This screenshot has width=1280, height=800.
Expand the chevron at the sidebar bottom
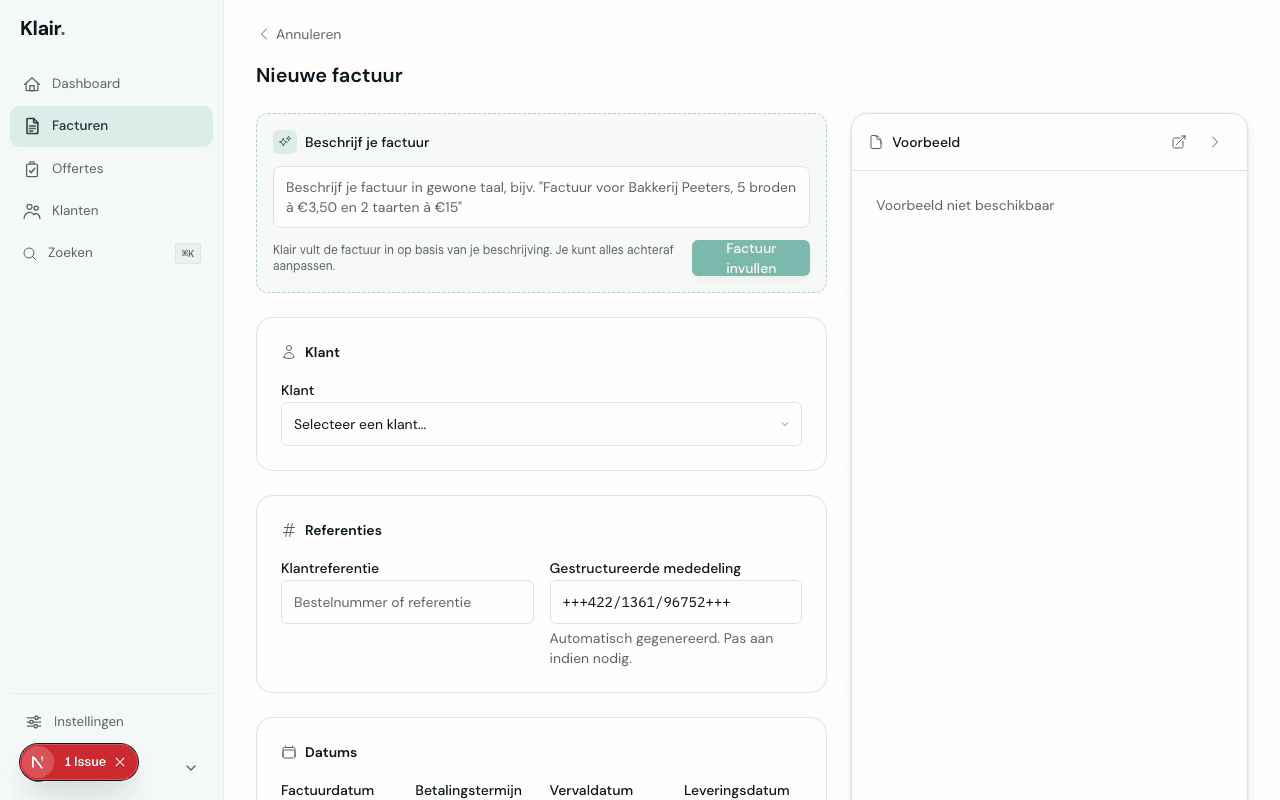coord(190,768)
